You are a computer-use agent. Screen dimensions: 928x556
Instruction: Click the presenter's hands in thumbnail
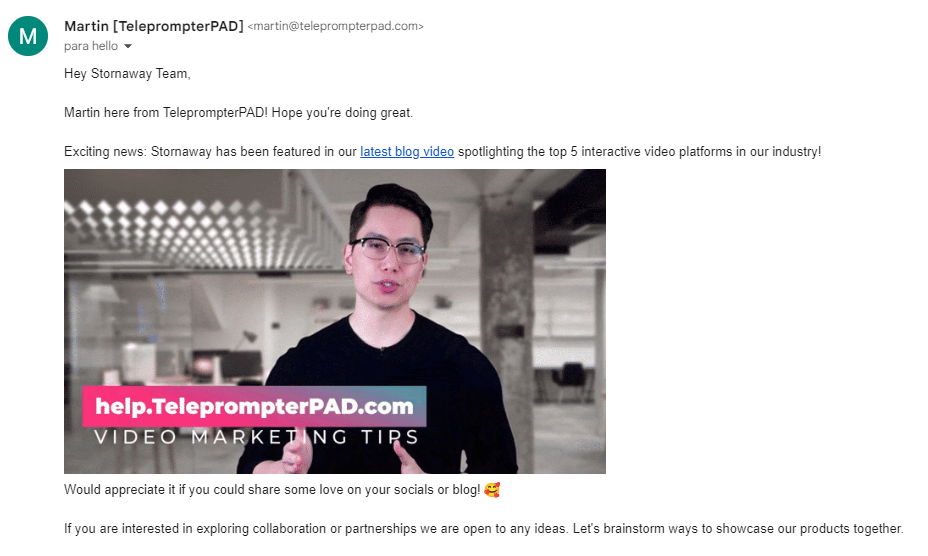[349, 457]
